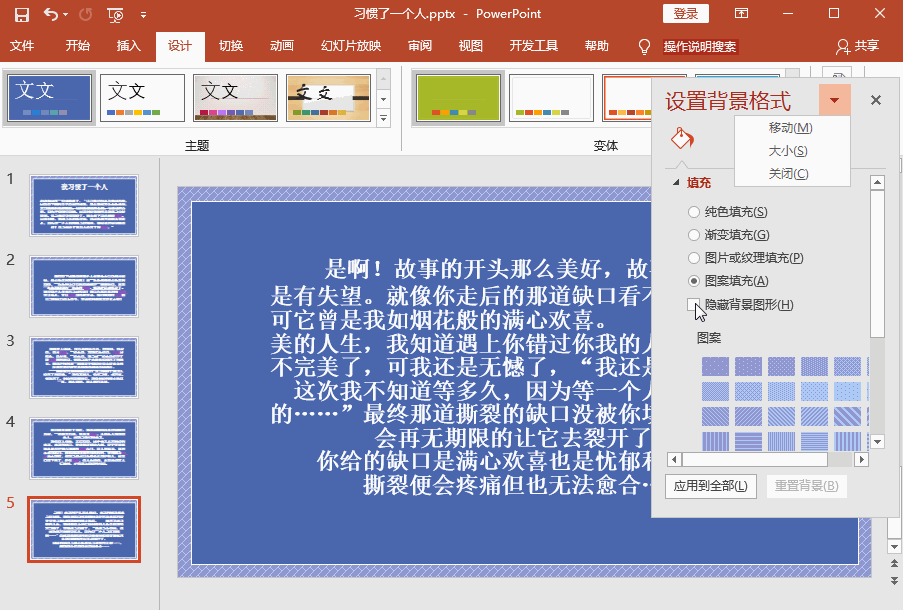Select the white second theme thumbnail
Image resolution: width=903 pixels, height=610 pixels.
[142, 97]
